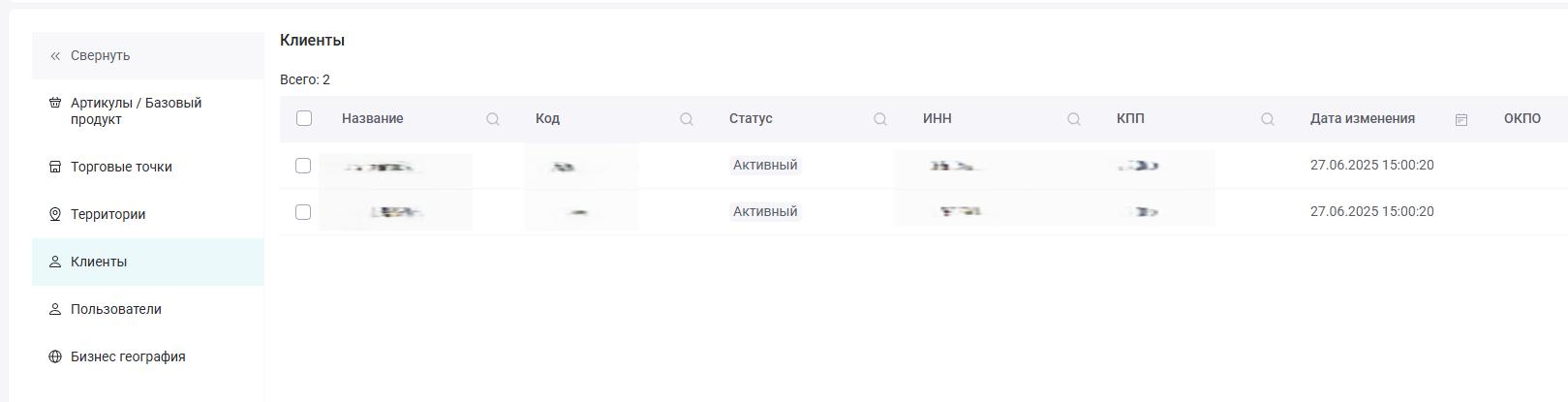Toggle the select-all checkbox in table header
The height and width of the screenshot is (402, 1568).
click(304, 118)
